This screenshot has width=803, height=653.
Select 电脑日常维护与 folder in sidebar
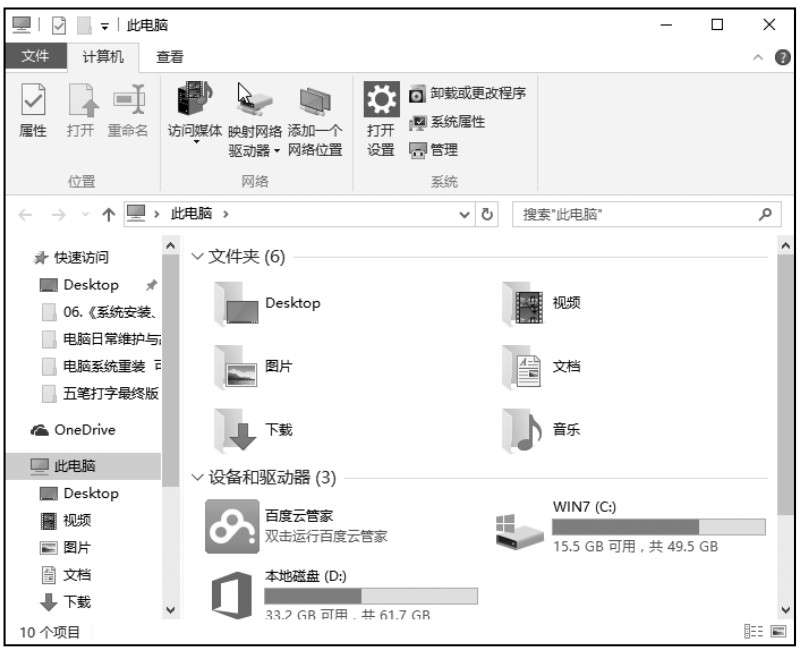tap(101, 339)
